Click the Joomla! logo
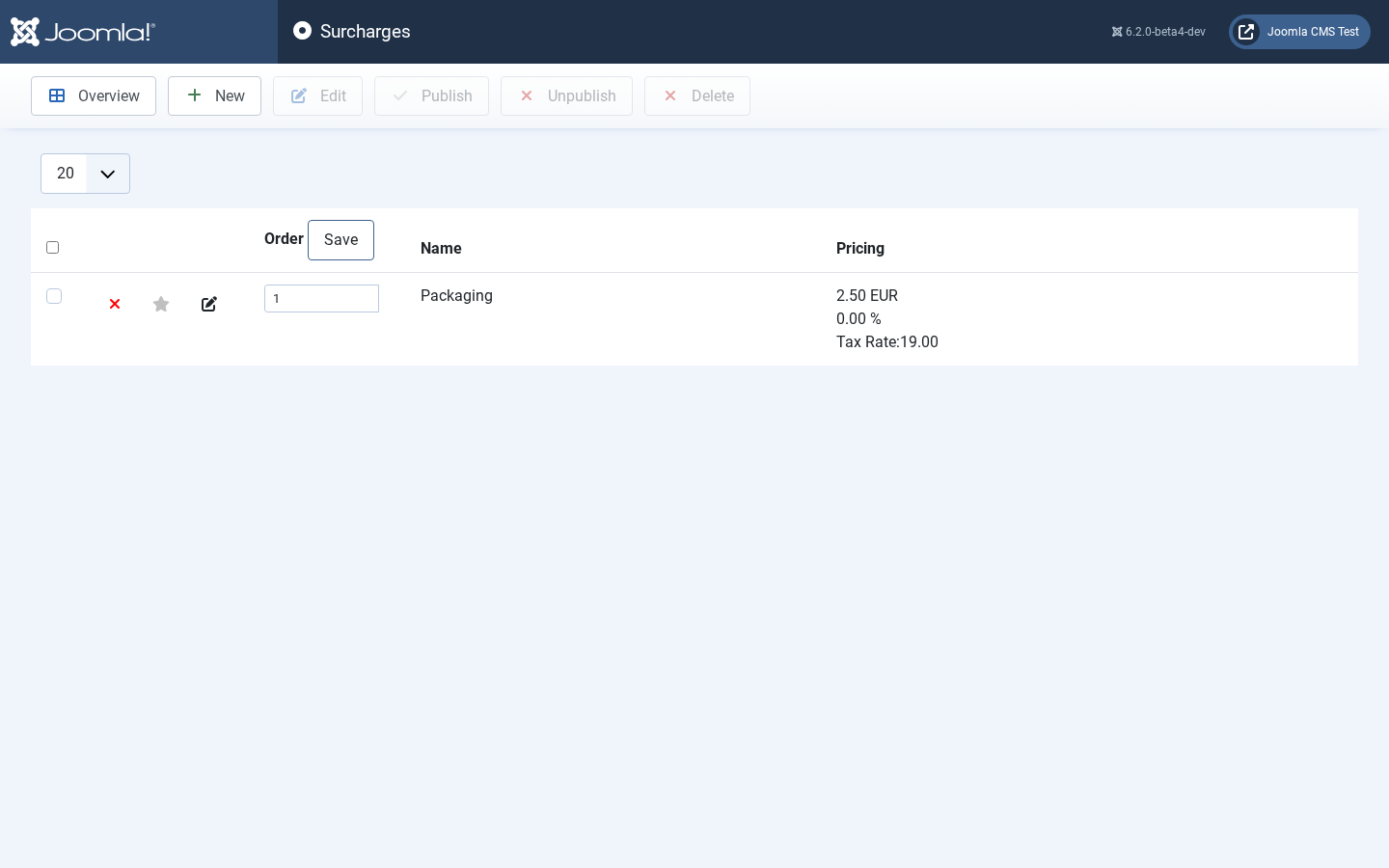The height and width of the screenshot is (868, 1389). click(83, 32)
